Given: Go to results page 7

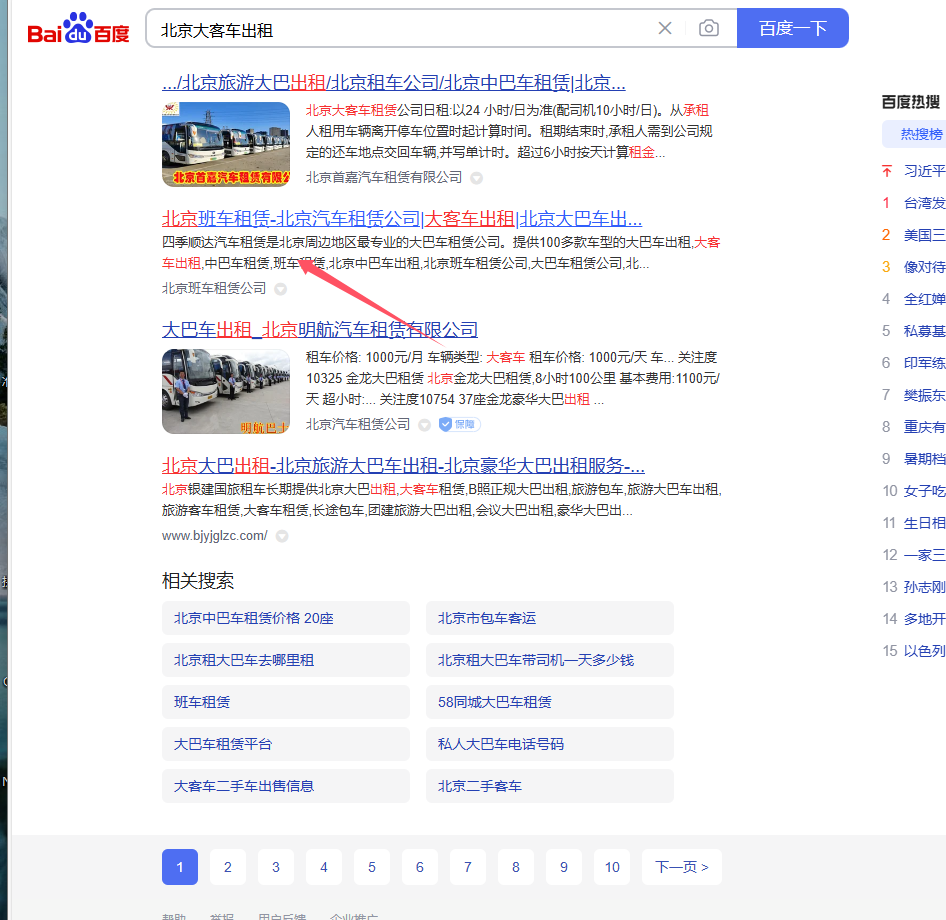Looking at the screenshot, I should pos(468,867).
